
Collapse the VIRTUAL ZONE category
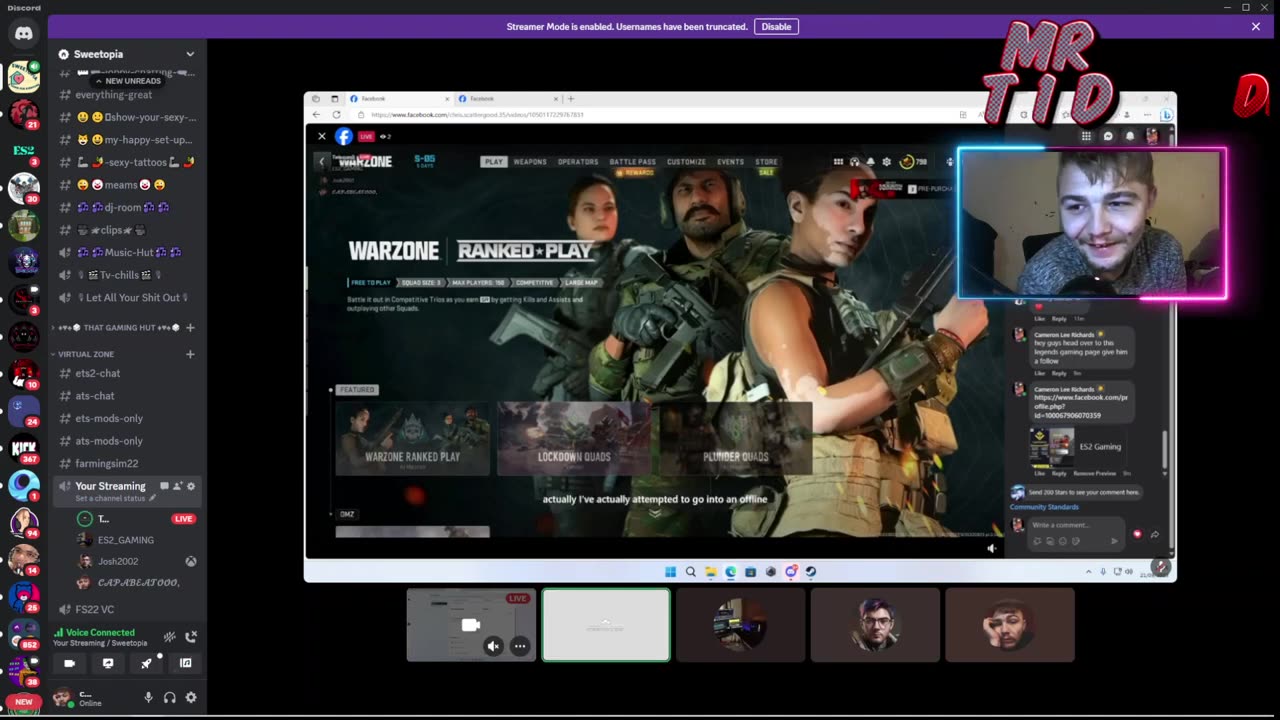[x=86, y=354]
